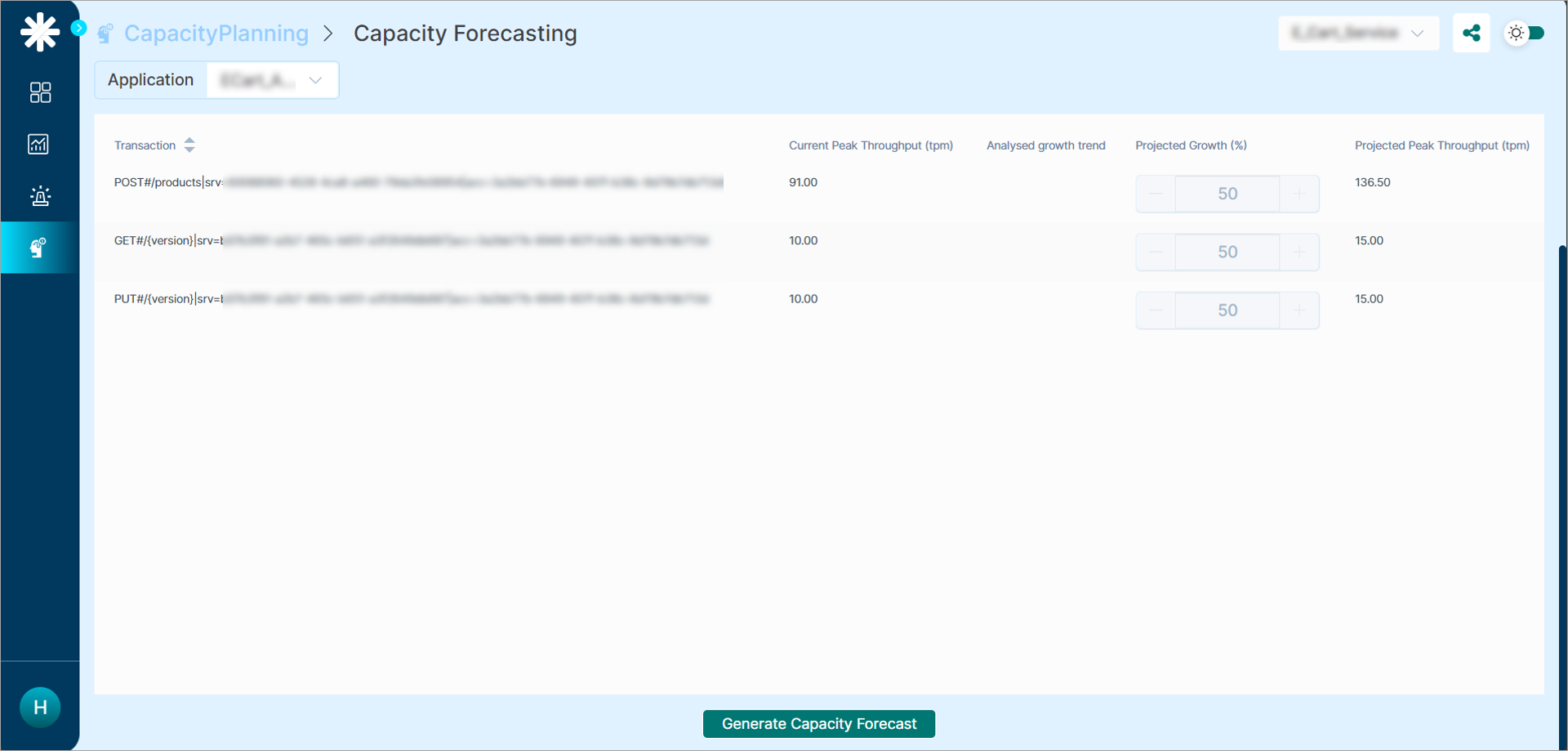Increase projected growth for GET version transaction
The image size is (1568, 751).
tap(1298, 252)
